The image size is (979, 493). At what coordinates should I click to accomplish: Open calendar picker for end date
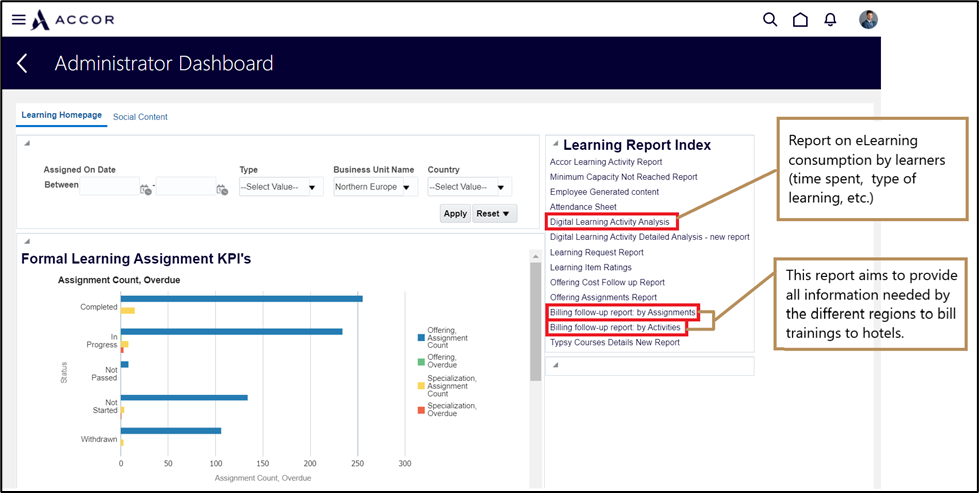(x=222, y=190)
